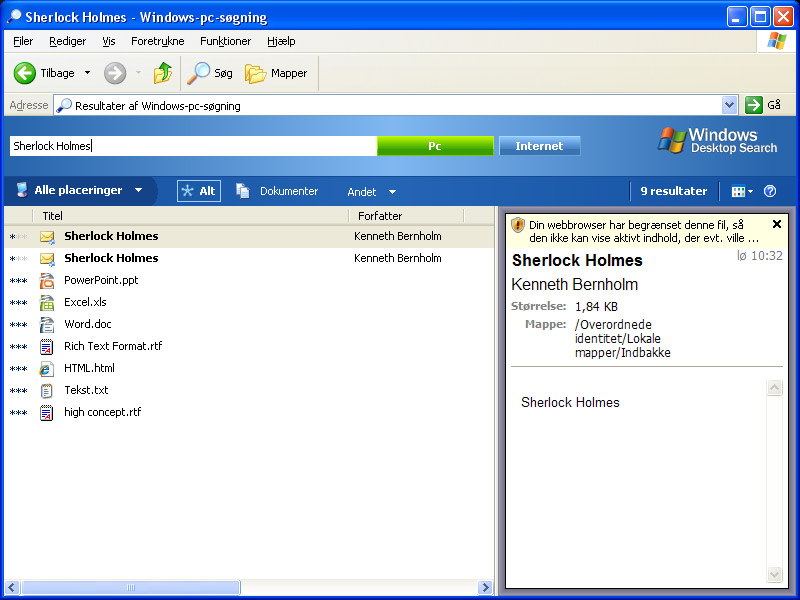Click the Internet search button
The image size is (800, 600).
pyautogui.click(x=539, y=146)
